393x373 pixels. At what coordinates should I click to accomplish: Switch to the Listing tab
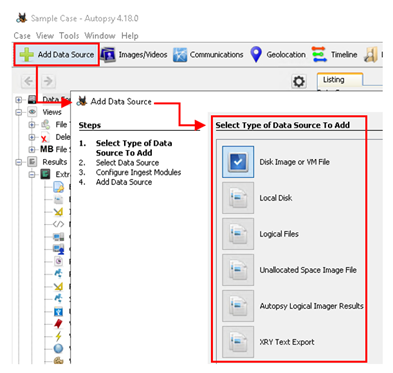(x=339, y=80)
